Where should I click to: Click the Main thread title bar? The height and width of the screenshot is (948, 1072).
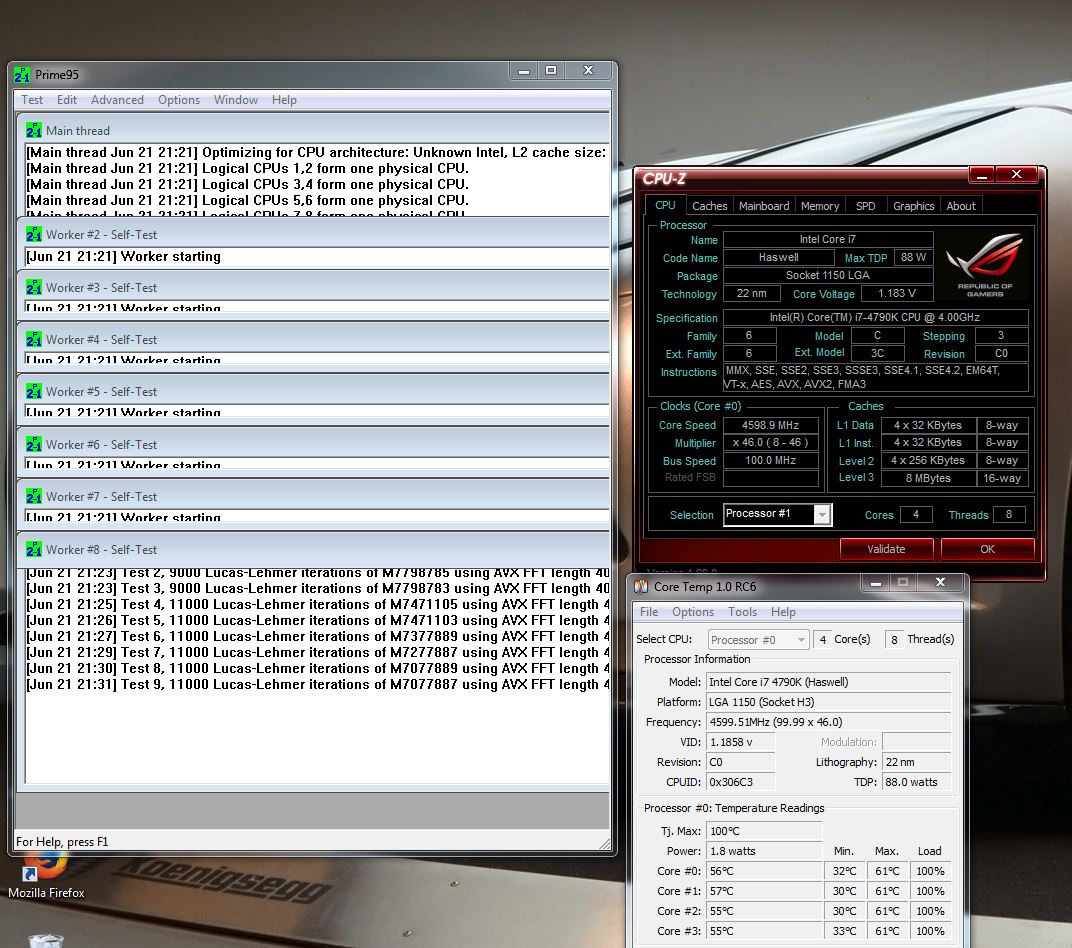click(x=313, y=131)
